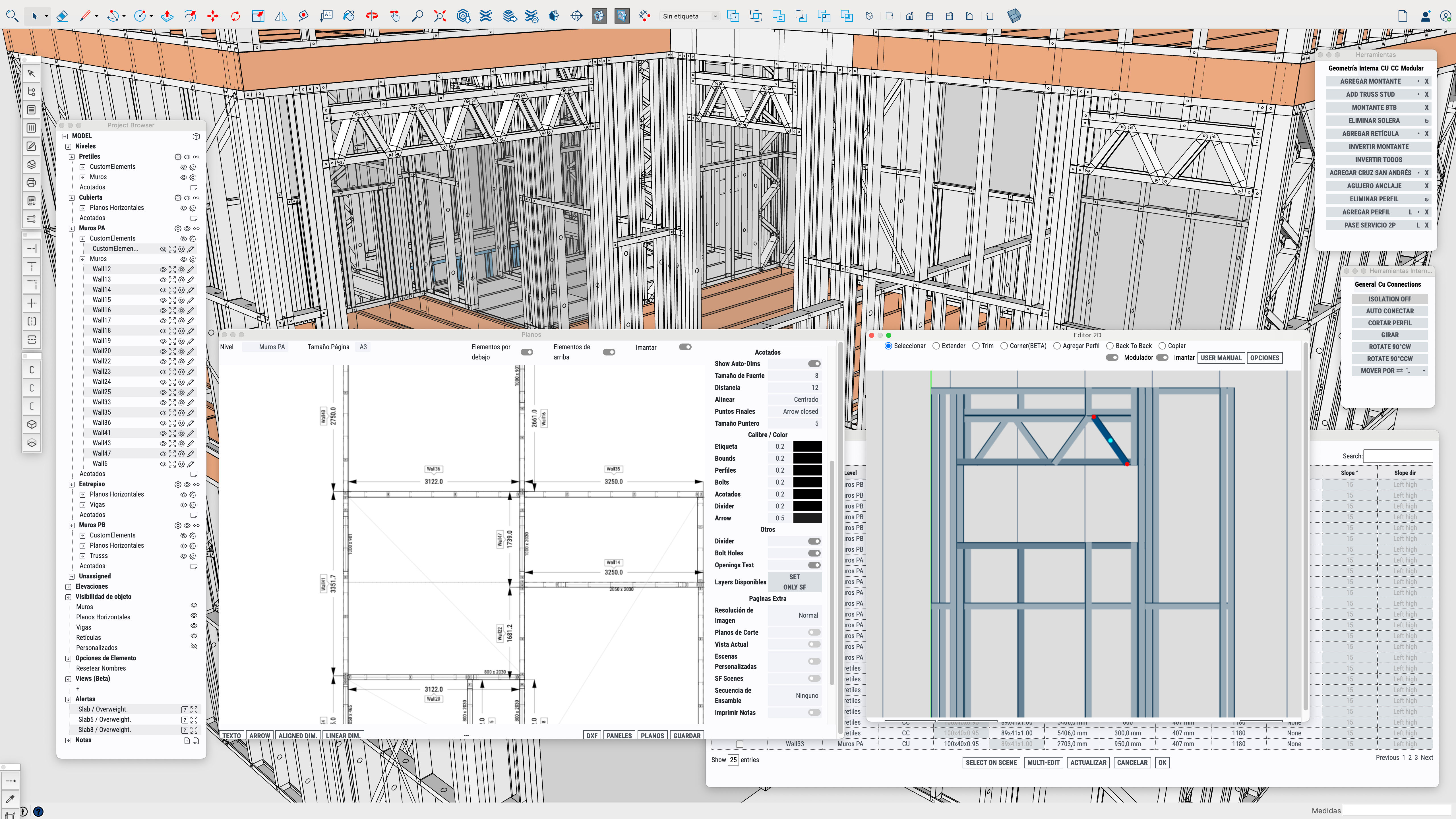Open the LINEAR DIM. tab in Planos
1456x819 pixels.
343,735
